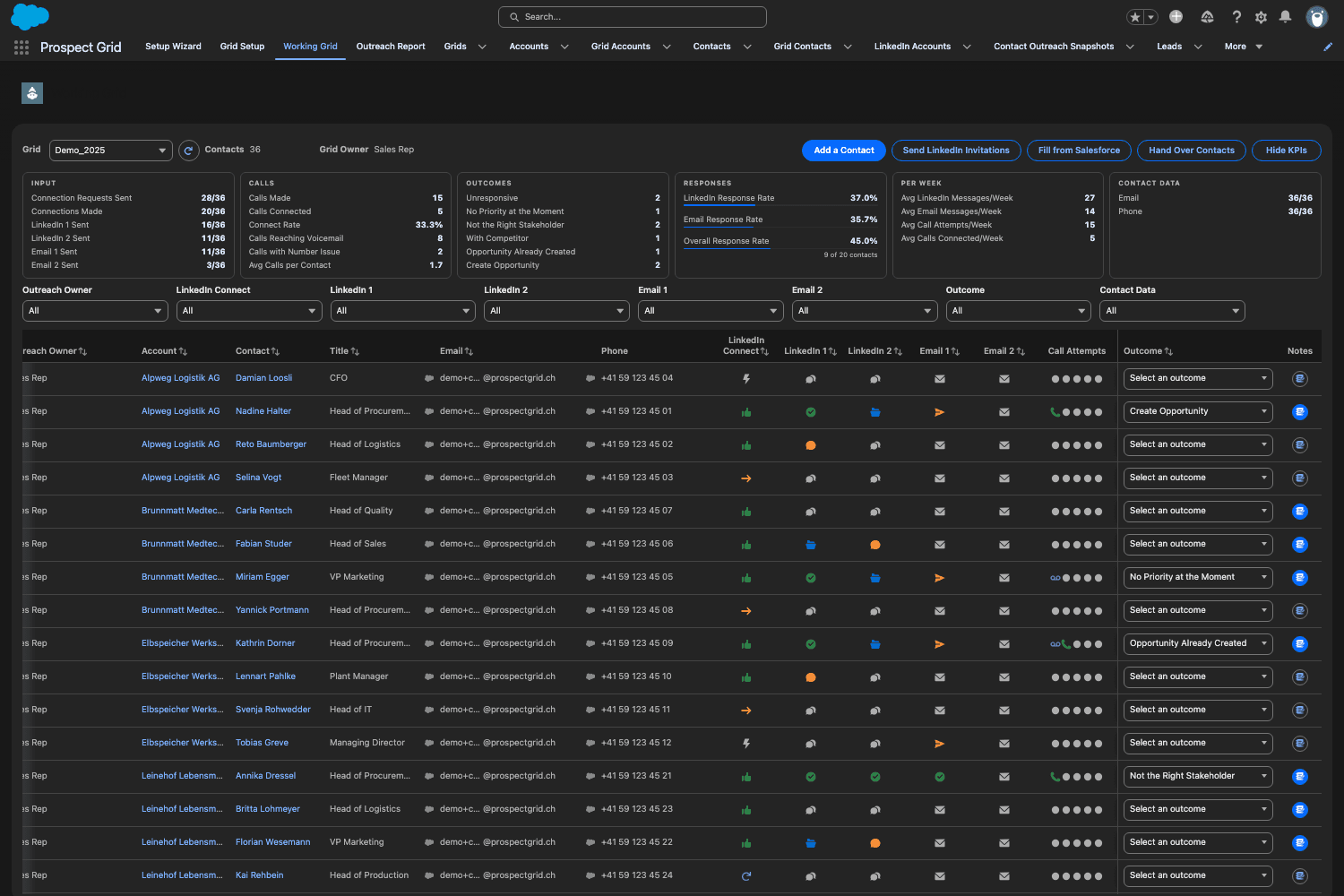The width and height of the screenshot is (1344, 896).
Task: Open the user profile avatar
Action: point(1316,17)
